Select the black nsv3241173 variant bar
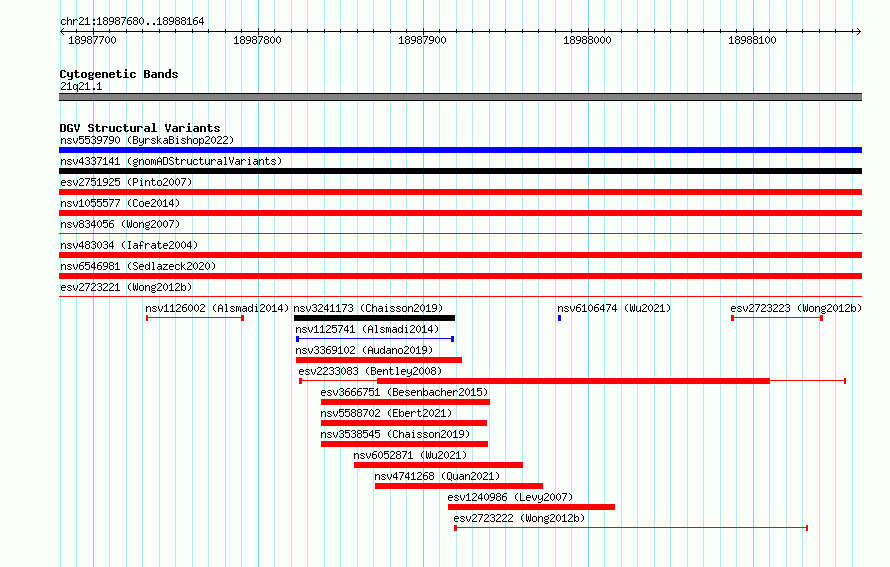The image size is (890, 567). pyautogui.click(x=375, y=318)
